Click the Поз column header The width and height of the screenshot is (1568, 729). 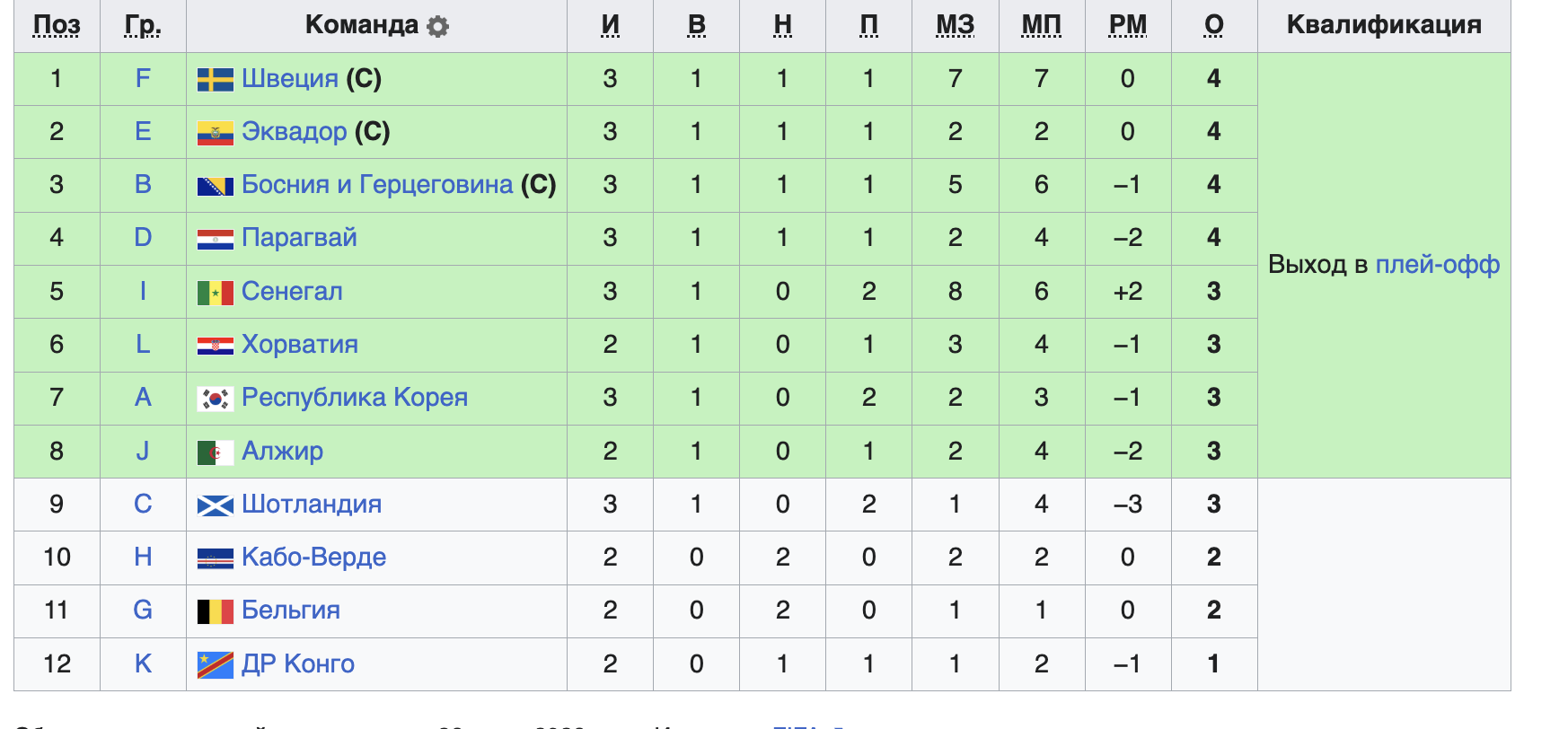[57, 25]
